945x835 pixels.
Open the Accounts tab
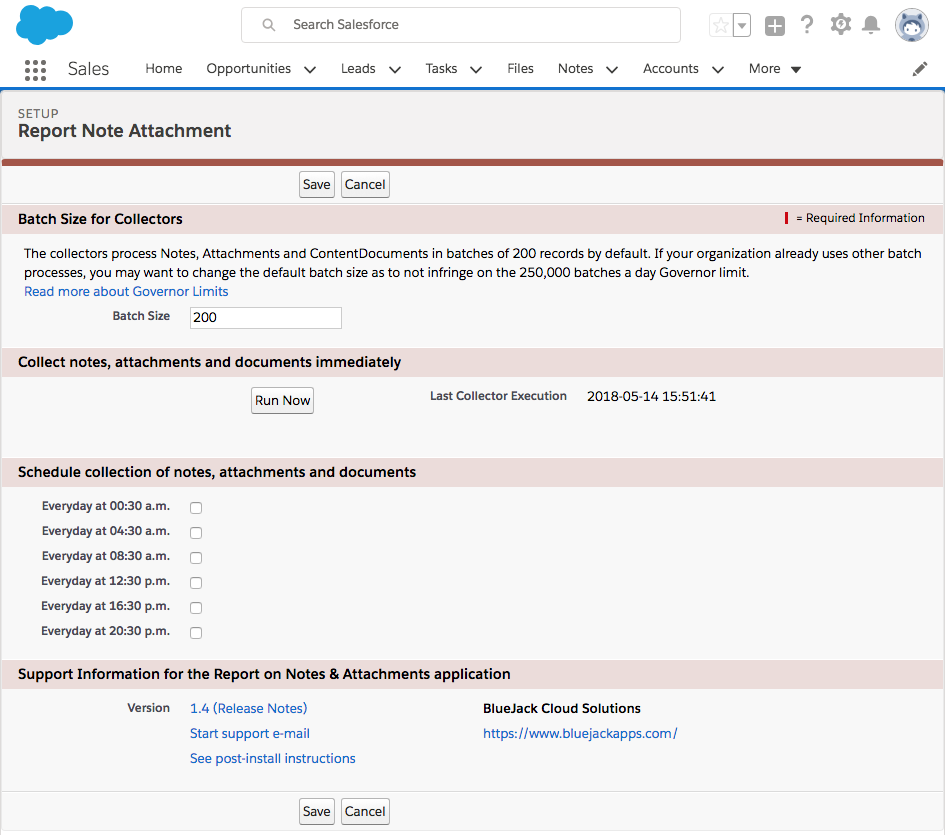click(x=671, y=69)
